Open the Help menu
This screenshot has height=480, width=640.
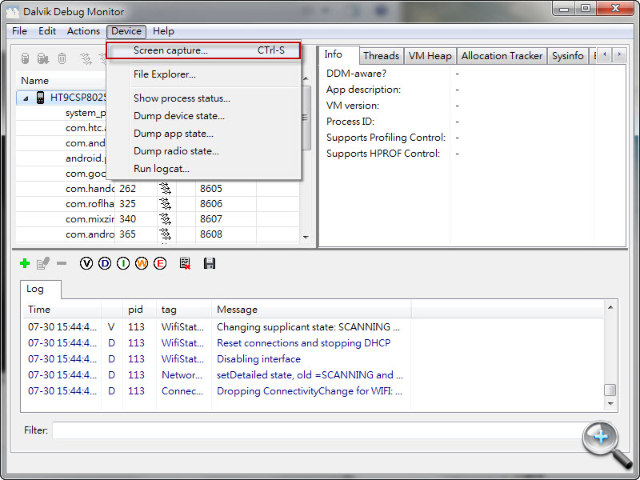point(163,31)
